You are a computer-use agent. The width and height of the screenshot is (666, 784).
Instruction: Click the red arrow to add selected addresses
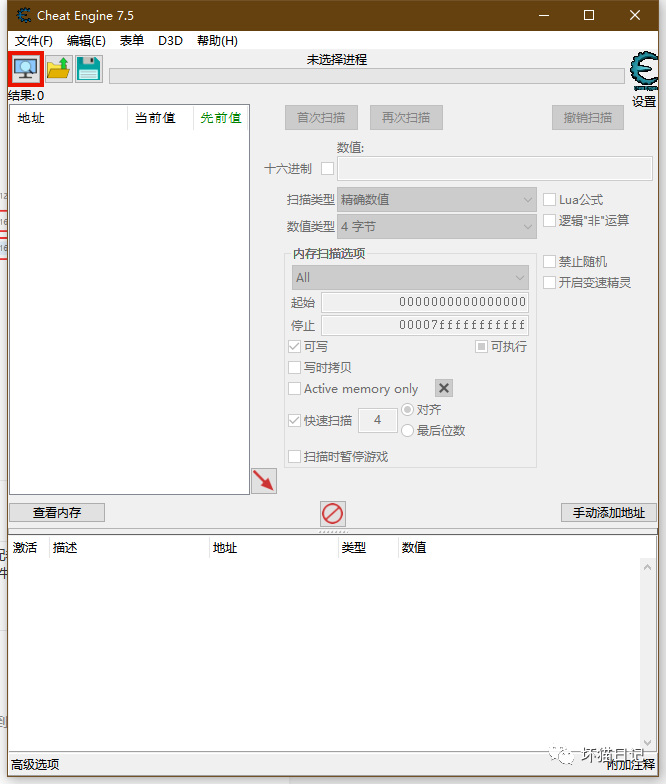(x=264, y=481)
